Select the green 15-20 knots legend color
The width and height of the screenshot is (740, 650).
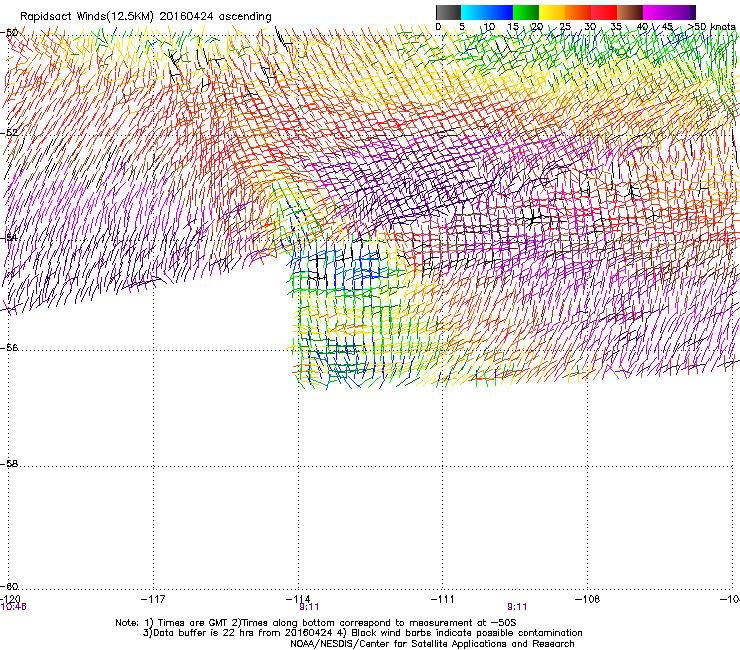526,12
